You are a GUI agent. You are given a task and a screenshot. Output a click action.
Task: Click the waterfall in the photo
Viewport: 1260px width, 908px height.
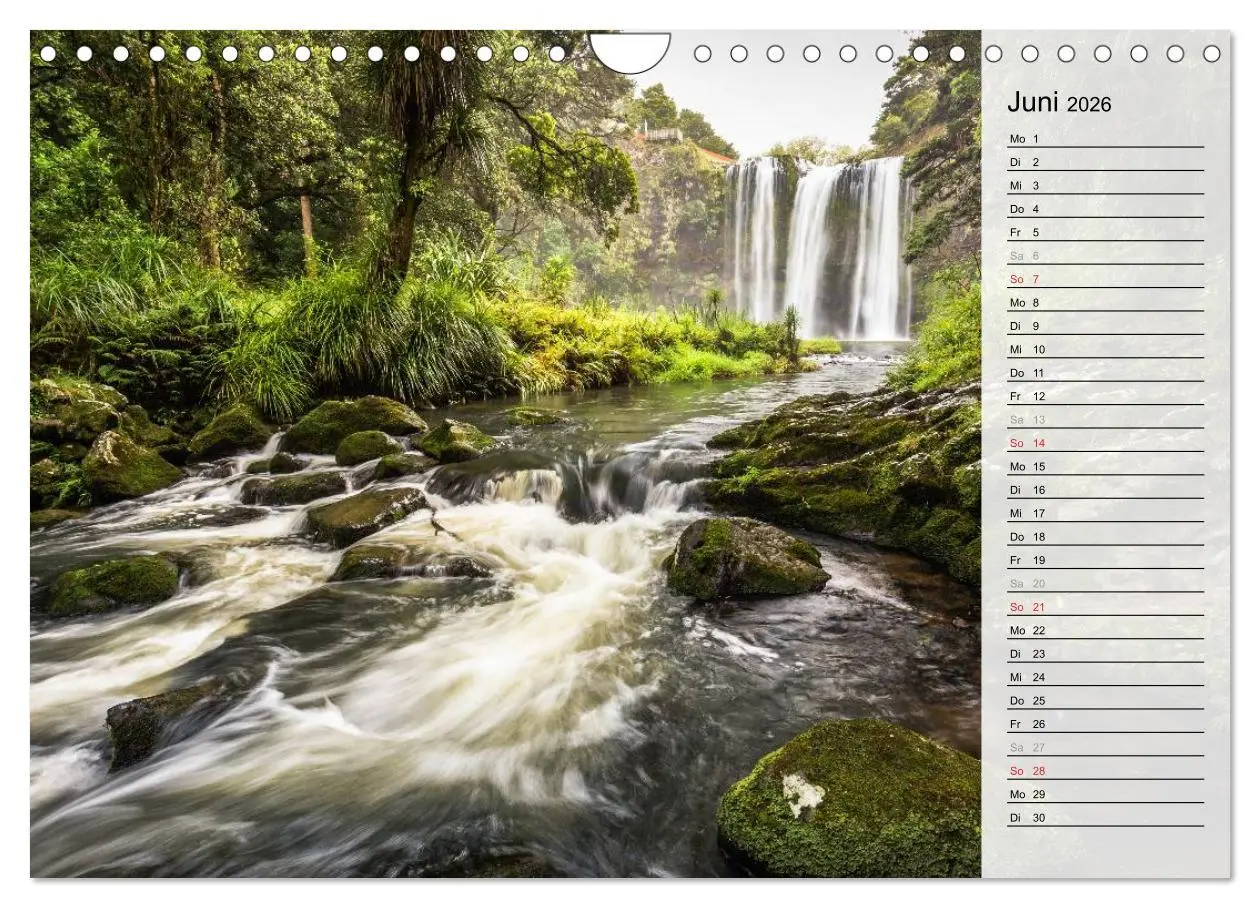pyautogui.click(x=820, y=247)
